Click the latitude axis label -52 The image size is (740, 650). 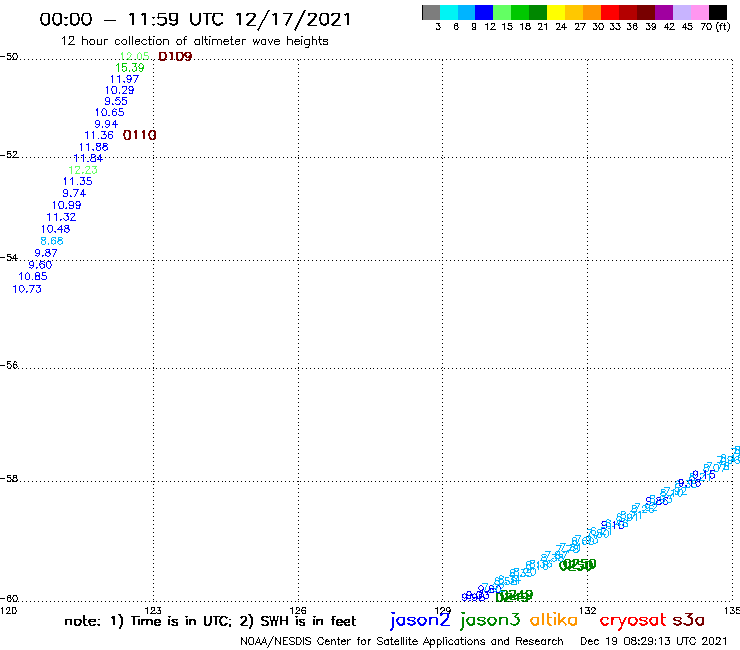9,155
